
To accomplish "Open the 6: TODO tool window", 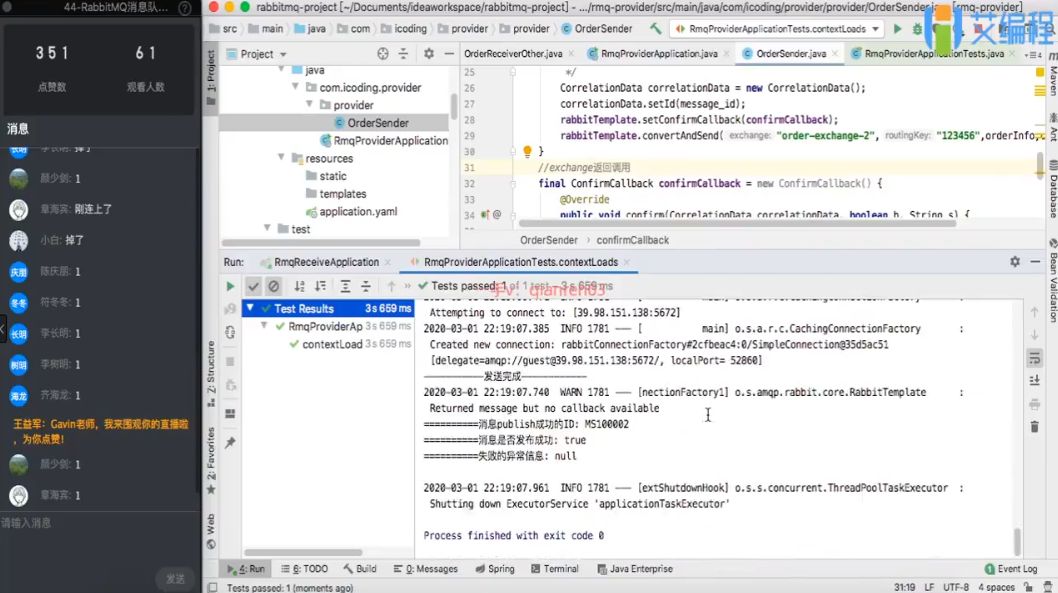I will 304,569.
